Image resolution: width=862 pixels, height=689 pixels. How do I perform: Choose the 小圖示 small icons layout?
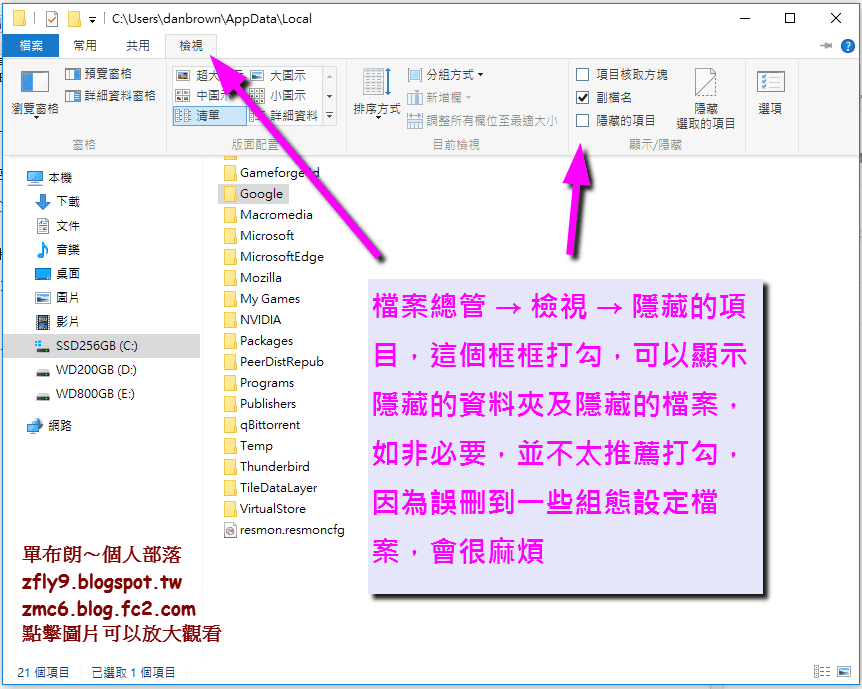(x=278, y=96)
